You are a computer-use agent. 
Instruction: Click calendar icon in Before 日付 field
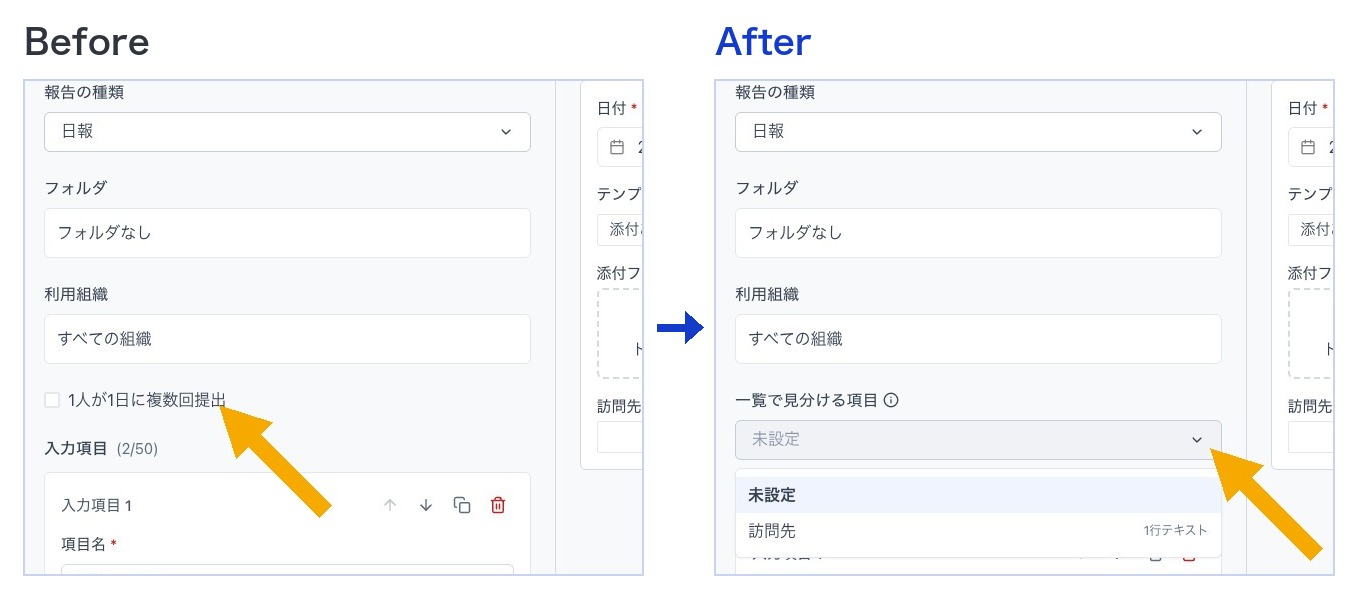pyautogui.click(x=617, y=147)
